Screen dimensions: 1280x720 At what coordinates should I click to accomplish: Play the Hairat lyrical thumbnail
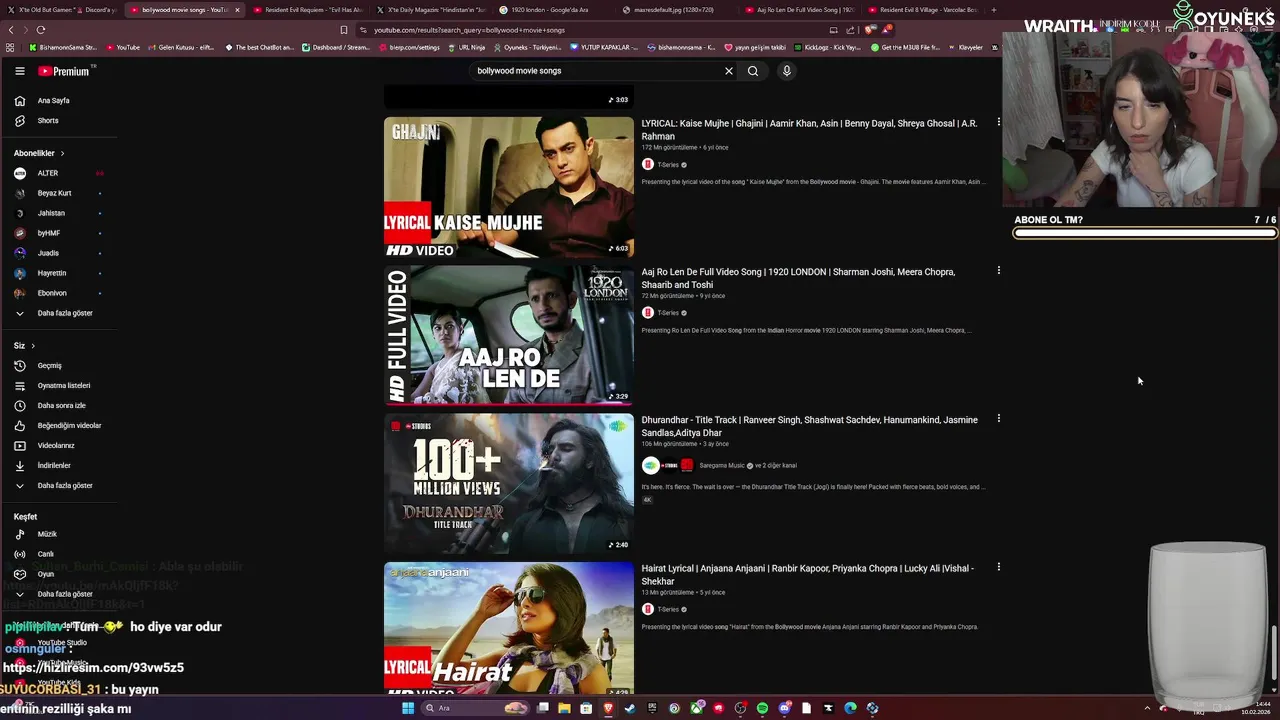click(509, 629)
